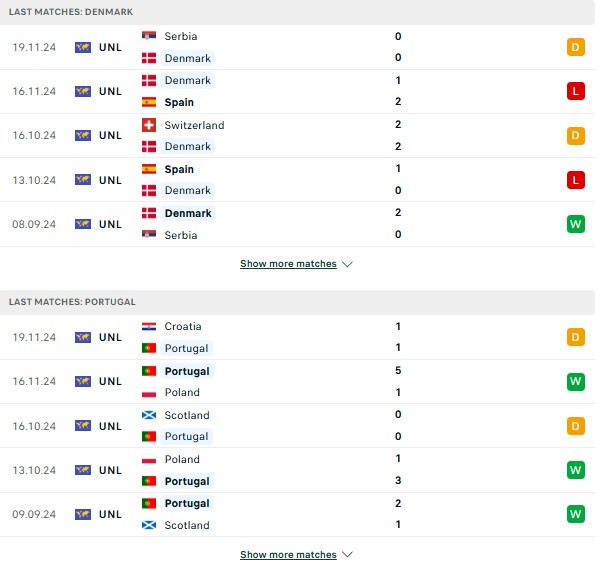Expand the chevron under Denmark last matches
Screen dimensions: 599x574
point(347,264)
